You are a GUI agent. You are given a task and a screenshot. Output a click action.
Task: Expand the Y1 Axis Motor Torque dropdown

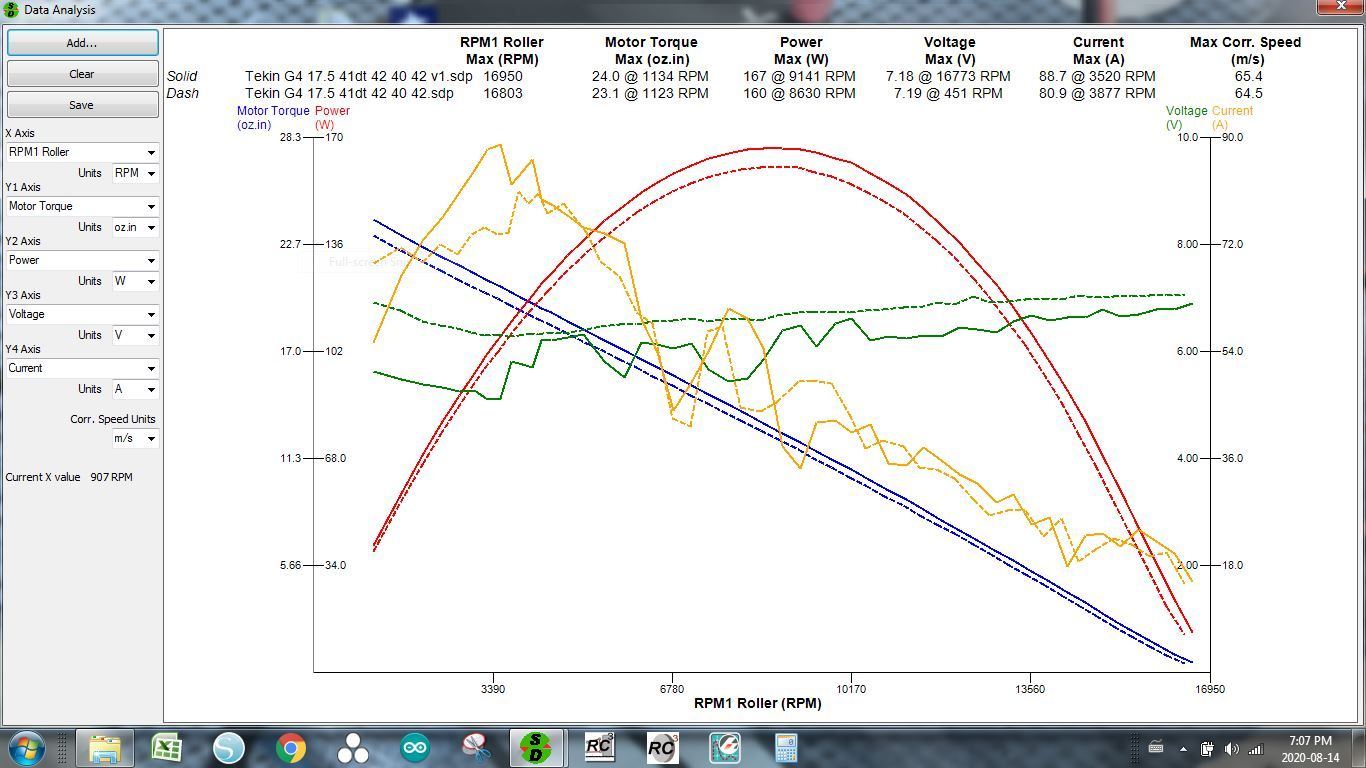(82, 206)
